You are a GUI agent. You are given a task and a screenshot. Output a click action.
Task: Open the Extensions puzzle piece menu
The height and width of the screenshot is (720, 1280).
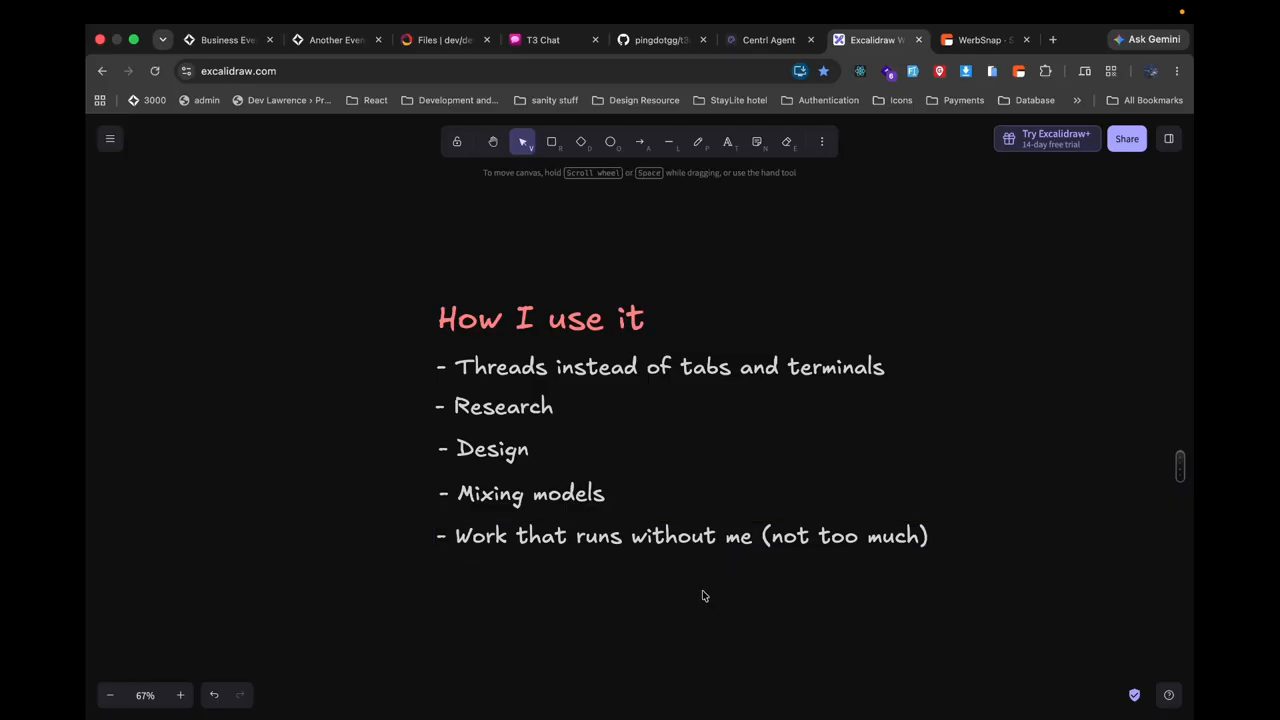(x=1046, y=71)
